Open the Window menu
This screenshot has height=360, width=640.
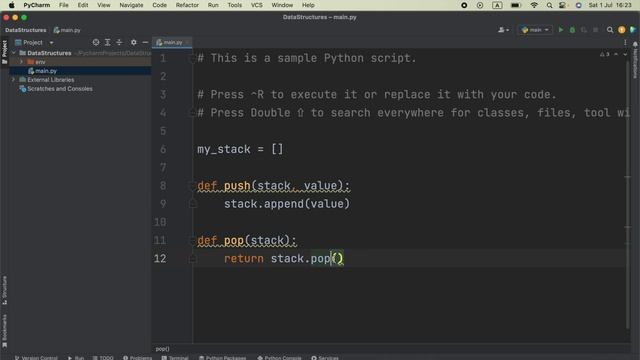coord(282,5)
